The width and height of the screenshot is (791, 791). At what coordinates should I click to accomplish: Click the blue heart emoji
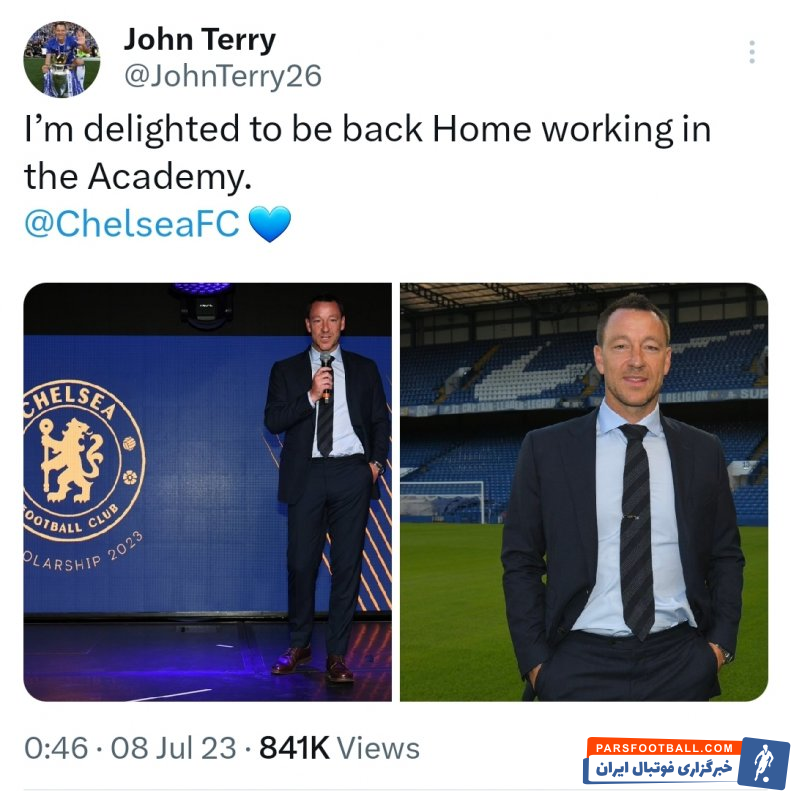coord(270,223)
